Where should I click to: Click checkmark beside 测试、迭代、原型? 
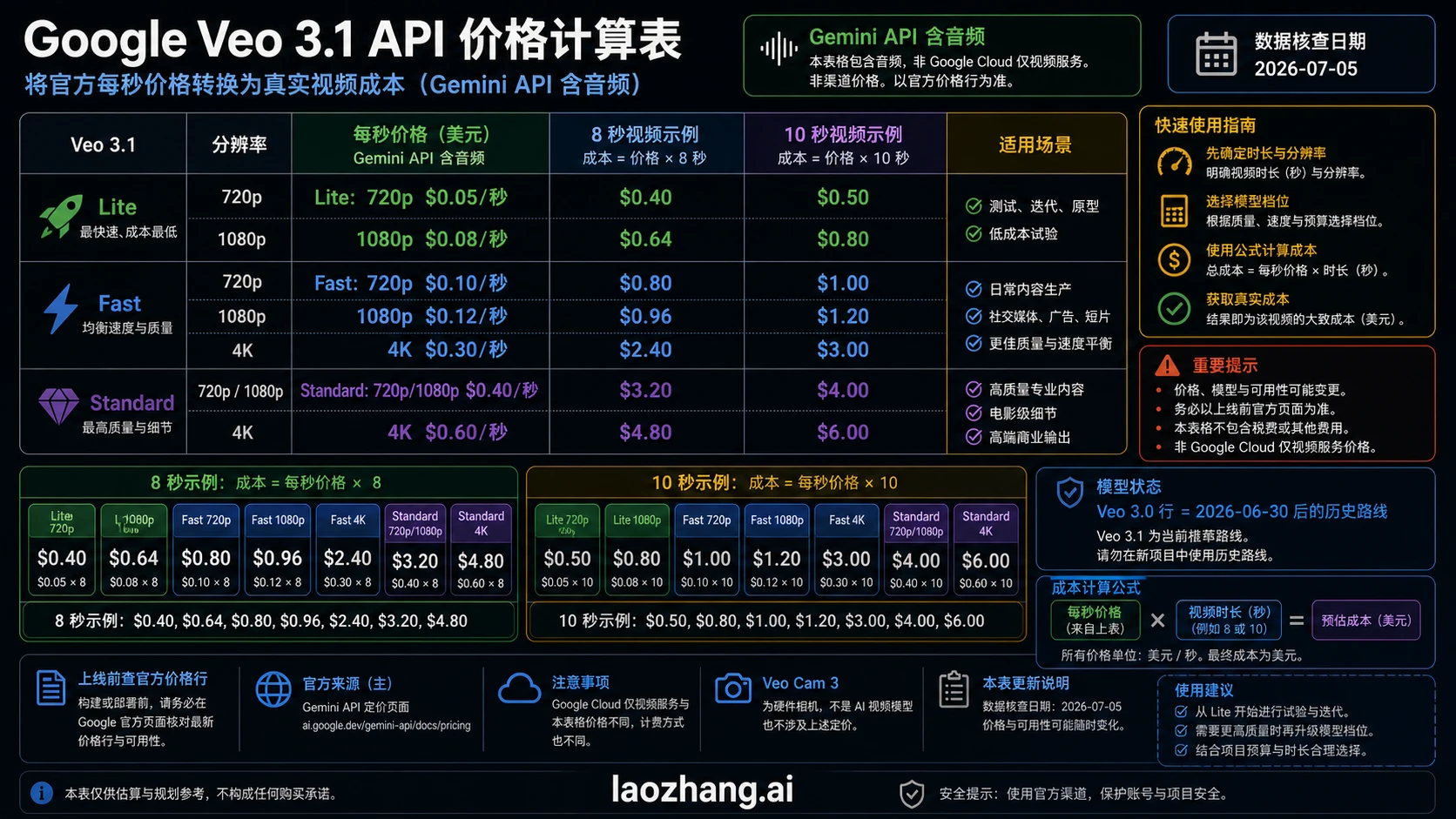[x=974, y=206]
